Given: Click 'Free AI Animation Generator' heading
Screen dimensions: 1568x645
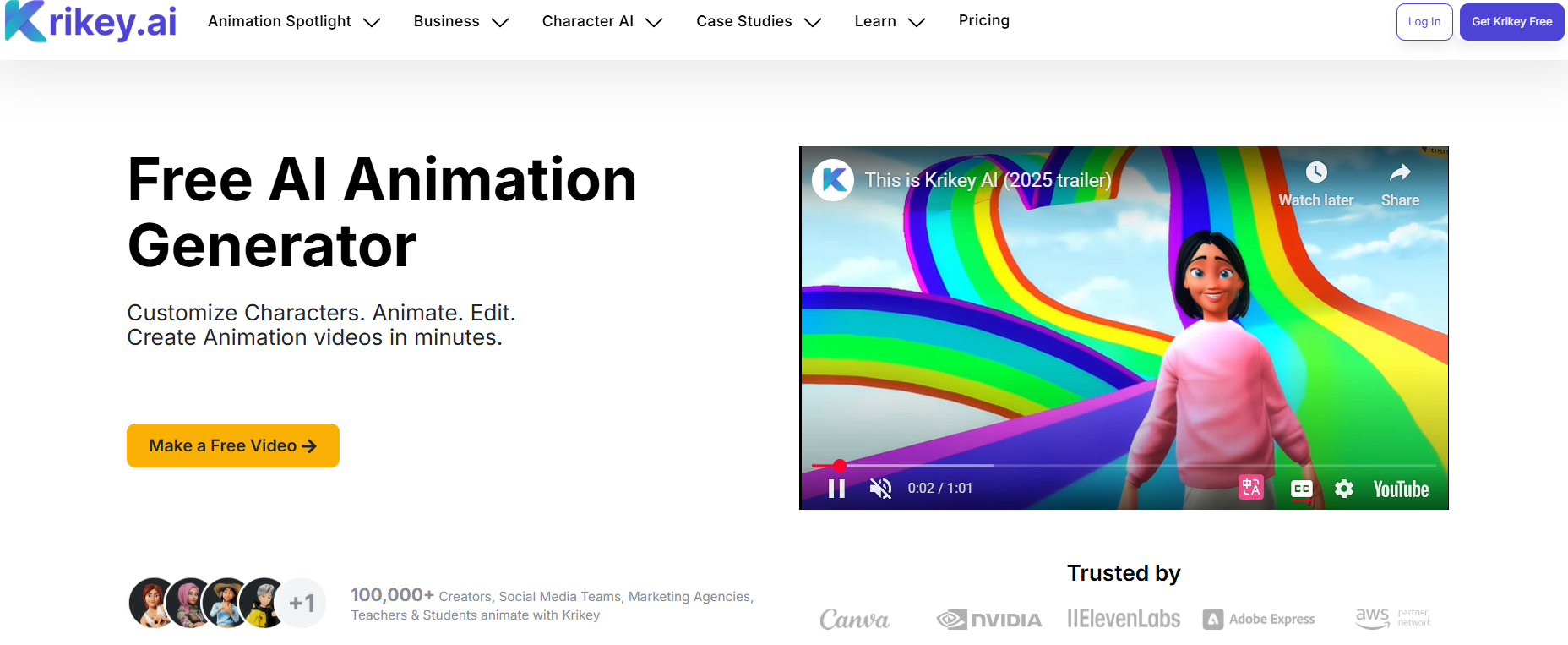Looking at the screenshot, I should tap(382, 213).
